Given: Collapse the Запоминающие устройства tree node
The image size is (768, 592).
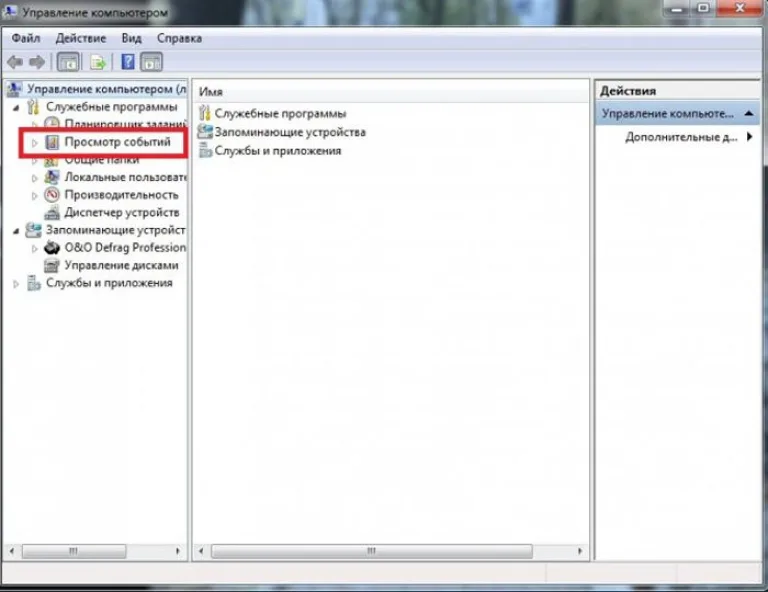Looking at the screenshot, I should (16, 231).
